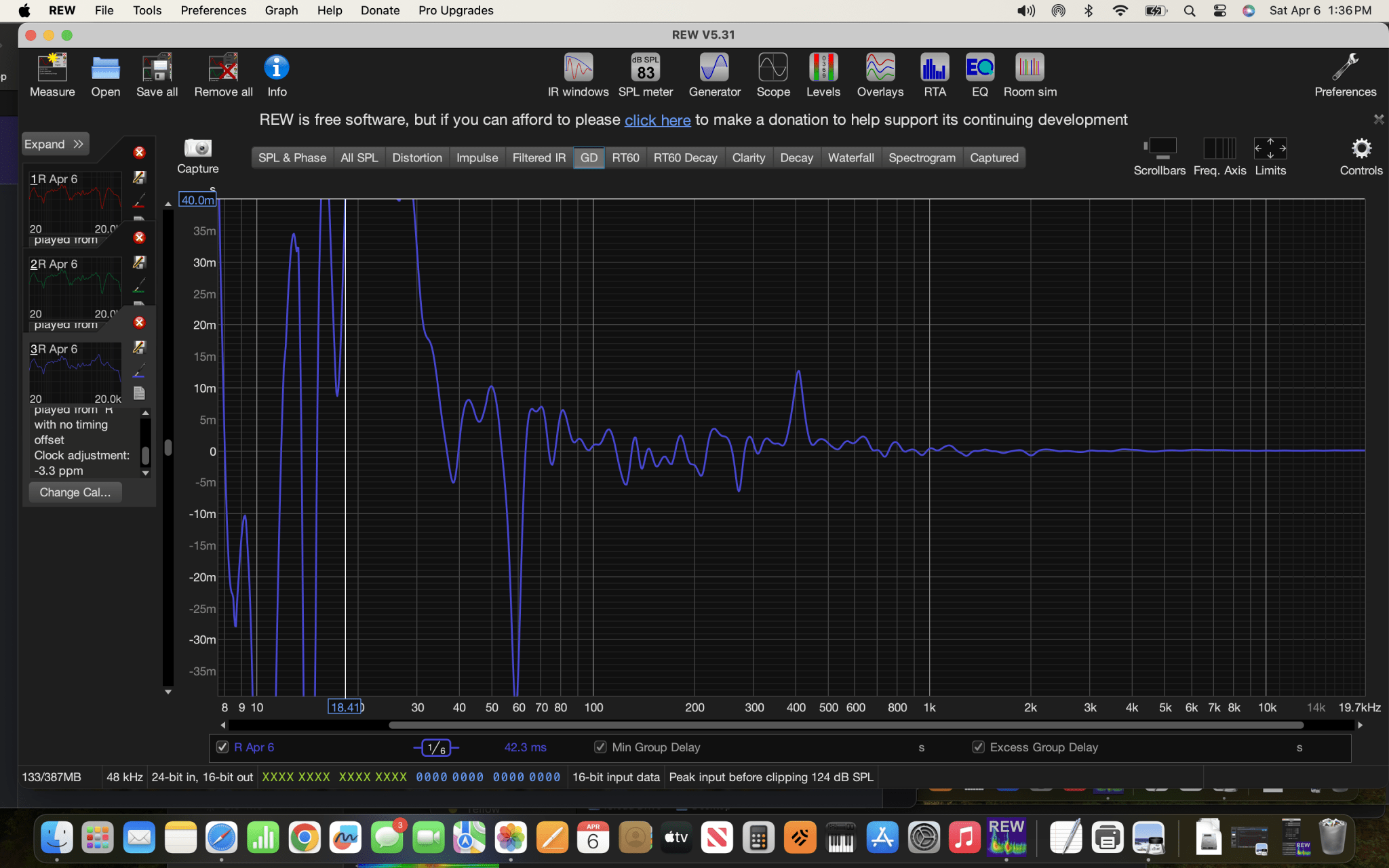The width and height of the screenshot is (1389, 868).
Task: Dismiss the donation banner with X
Action: coord(1378,119)
